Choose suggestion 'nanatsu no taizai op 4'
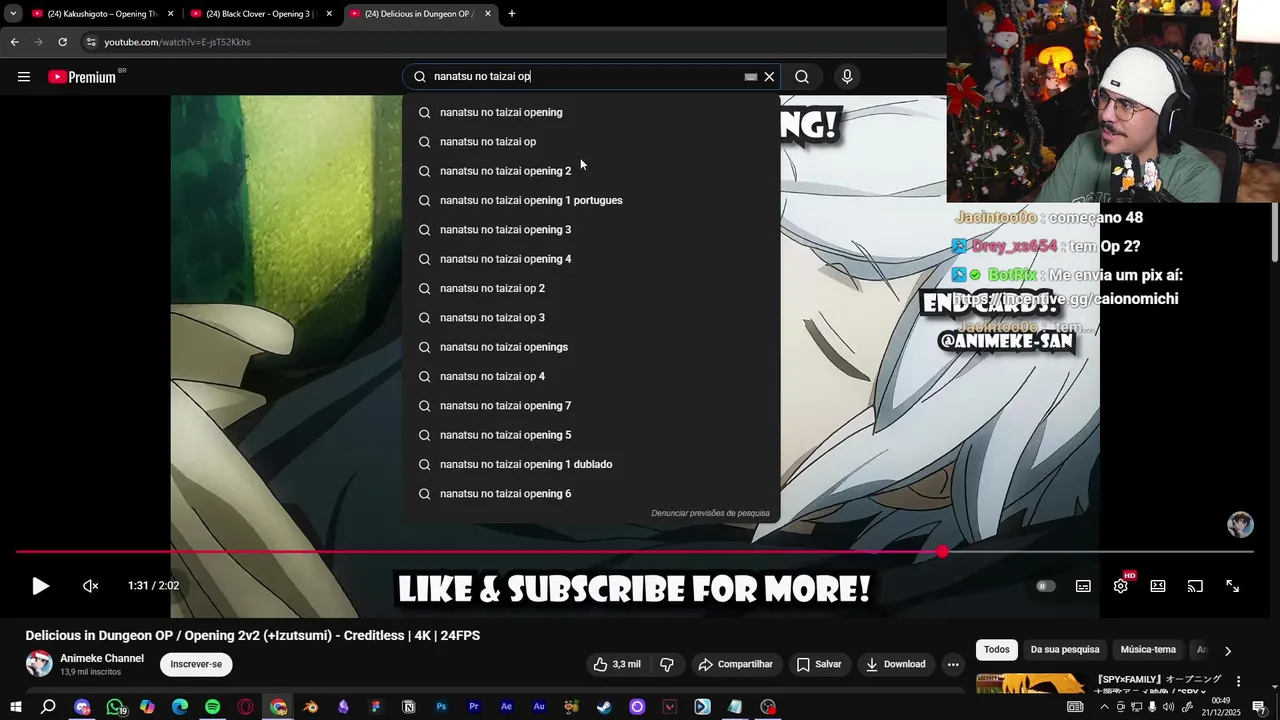Image resolution: width=1280 pixels, height=720 pixels. click(591, 376)
